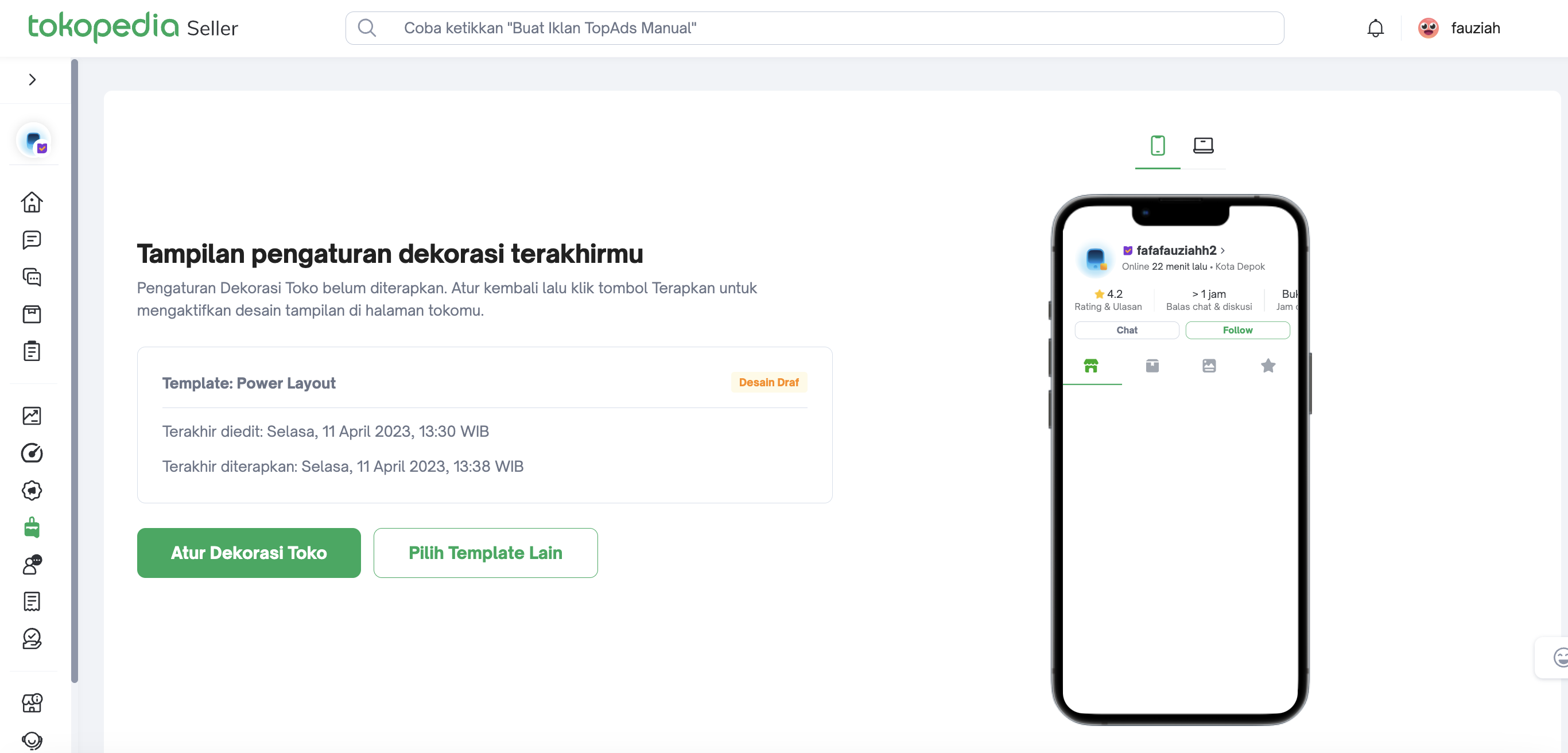Select the products tab in phone preview
This screenshot has height=753, width=1568.
pos(1152,366)
